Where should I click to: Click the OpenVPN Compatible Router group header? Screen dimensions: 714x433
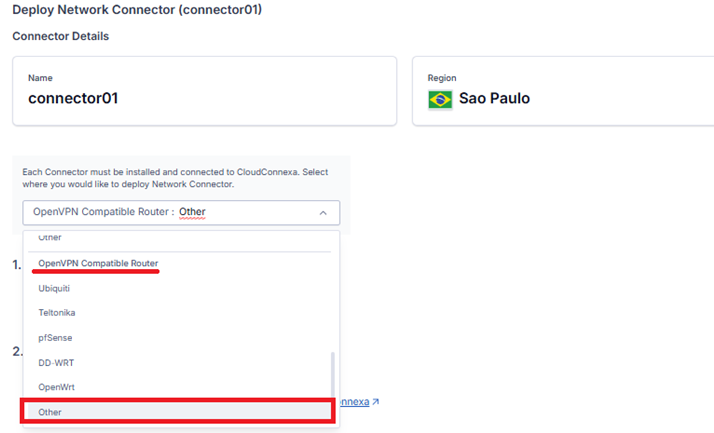98,263
